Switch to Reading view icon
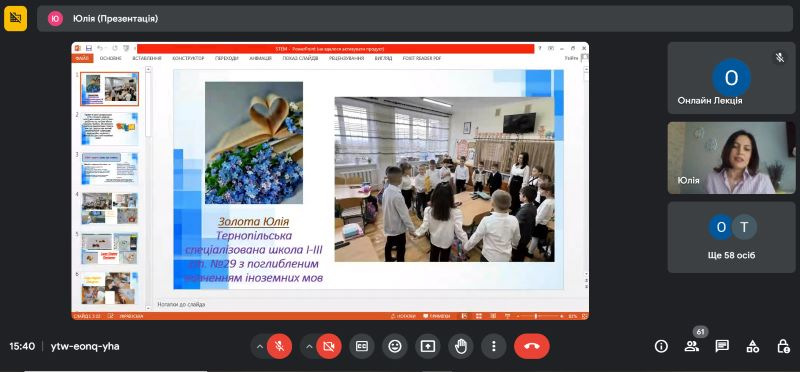 pos(493,316)
